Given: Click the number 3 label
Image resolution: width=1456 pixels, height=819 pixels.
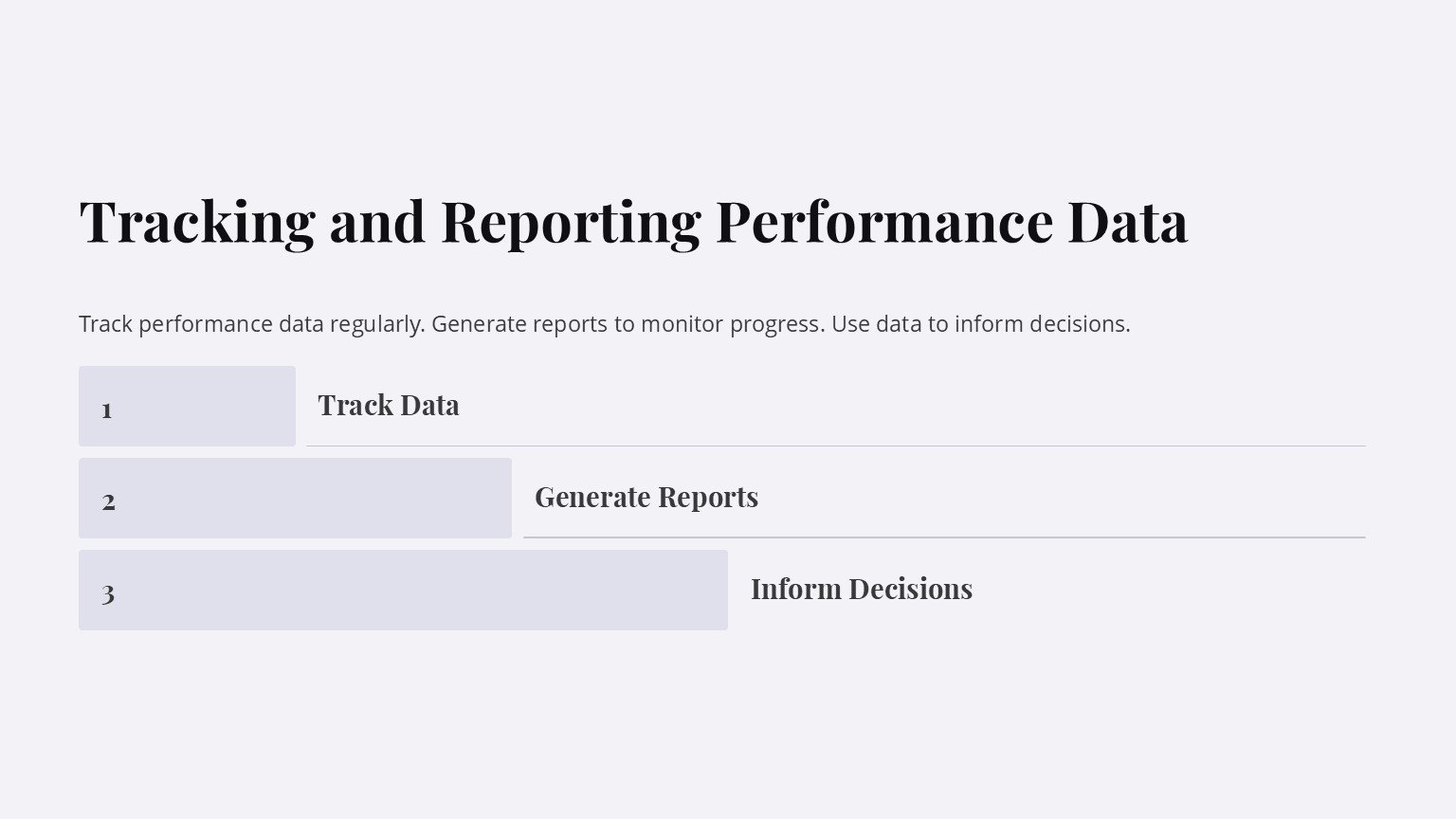Looking at the screenshot, I should tap(108, 593).
